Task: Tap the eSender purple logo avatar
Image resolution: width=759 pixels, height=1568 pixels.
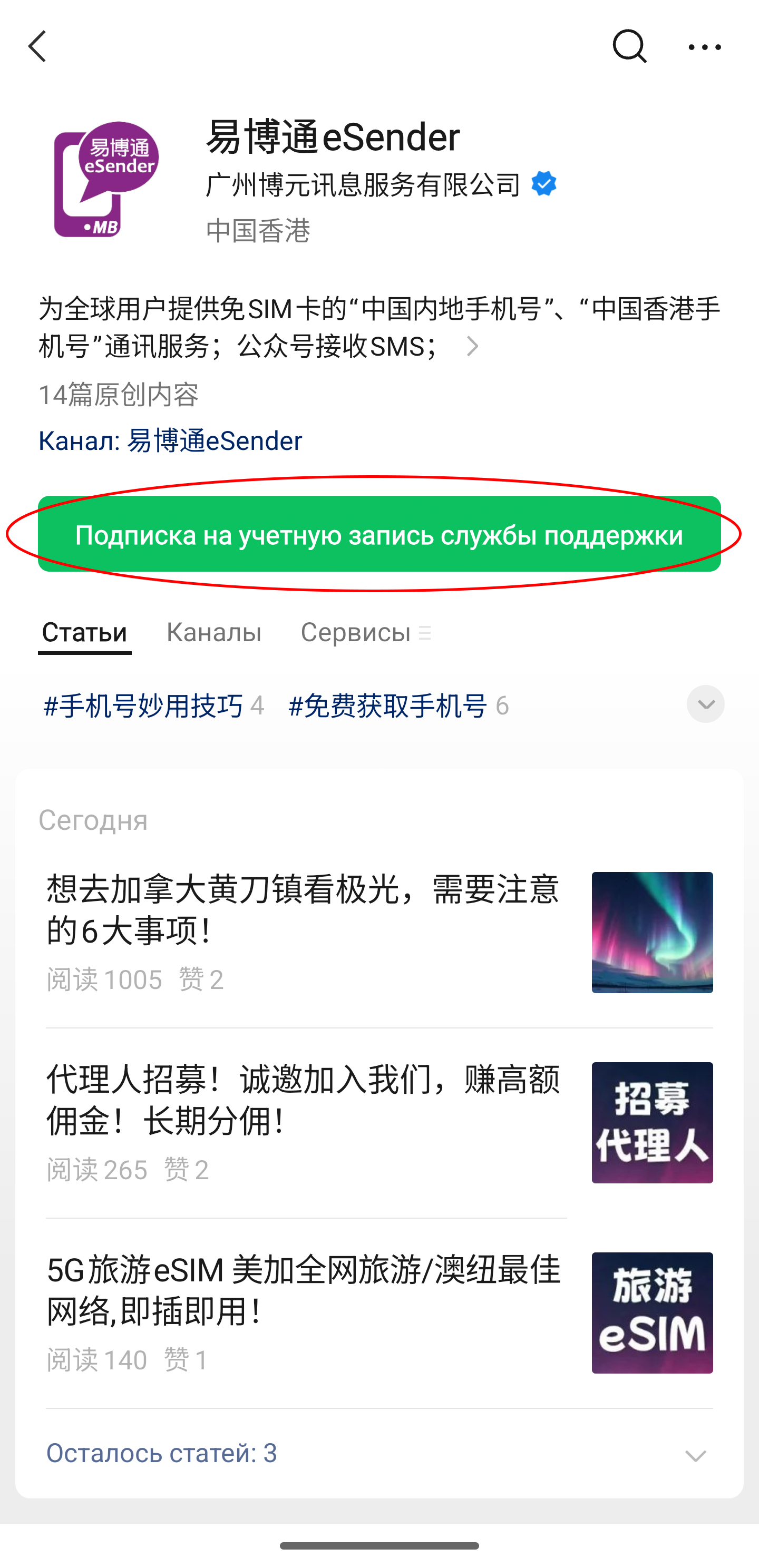Action: tap(106, 180)
